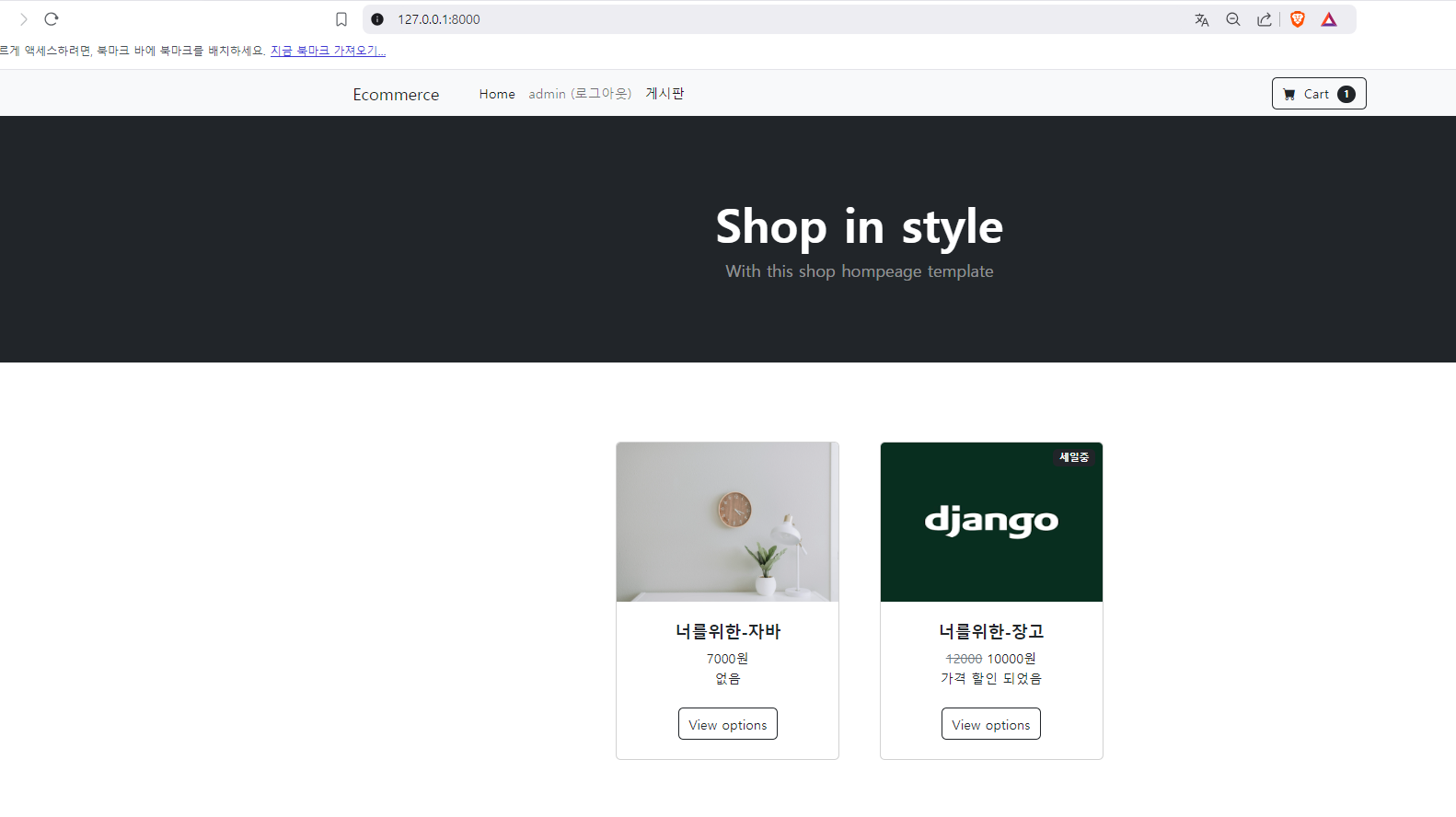Click the With this shop hompeage template subtitle
Image resolution: width=1456 pixels, height=817 pixels.
(860, 271)
